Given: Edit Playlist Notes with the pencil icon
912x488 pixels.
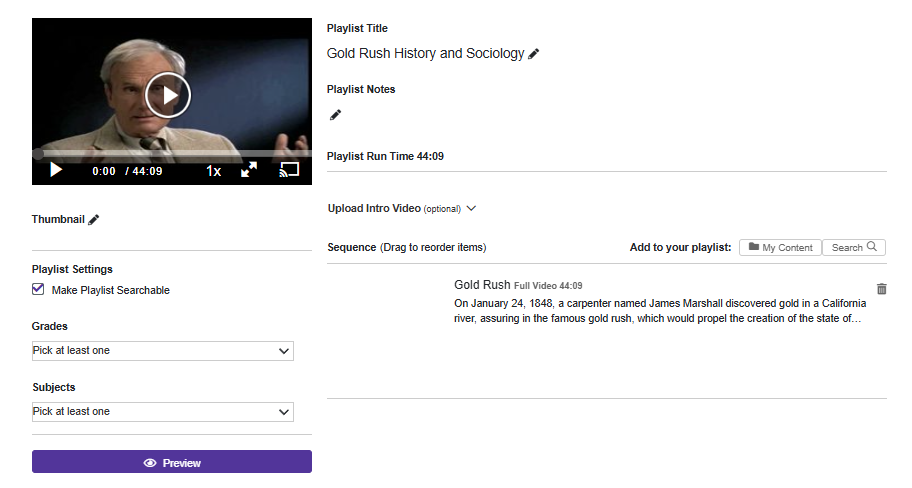Looking at the screenshot, I should coord(336,115).
